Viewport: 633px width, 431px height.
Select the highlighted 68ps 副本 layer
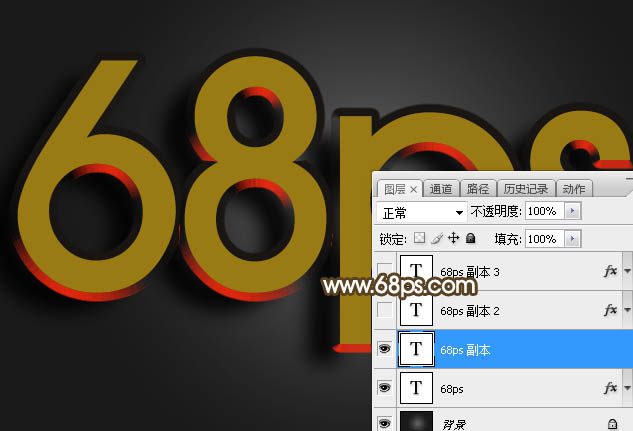(503, 349)
